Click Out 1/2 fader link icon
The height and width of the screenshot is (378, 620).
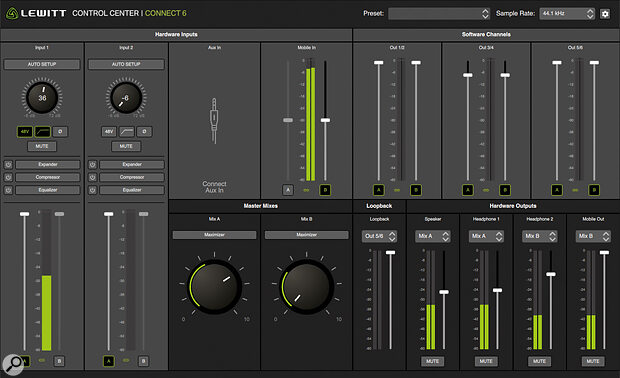(397, 190)
